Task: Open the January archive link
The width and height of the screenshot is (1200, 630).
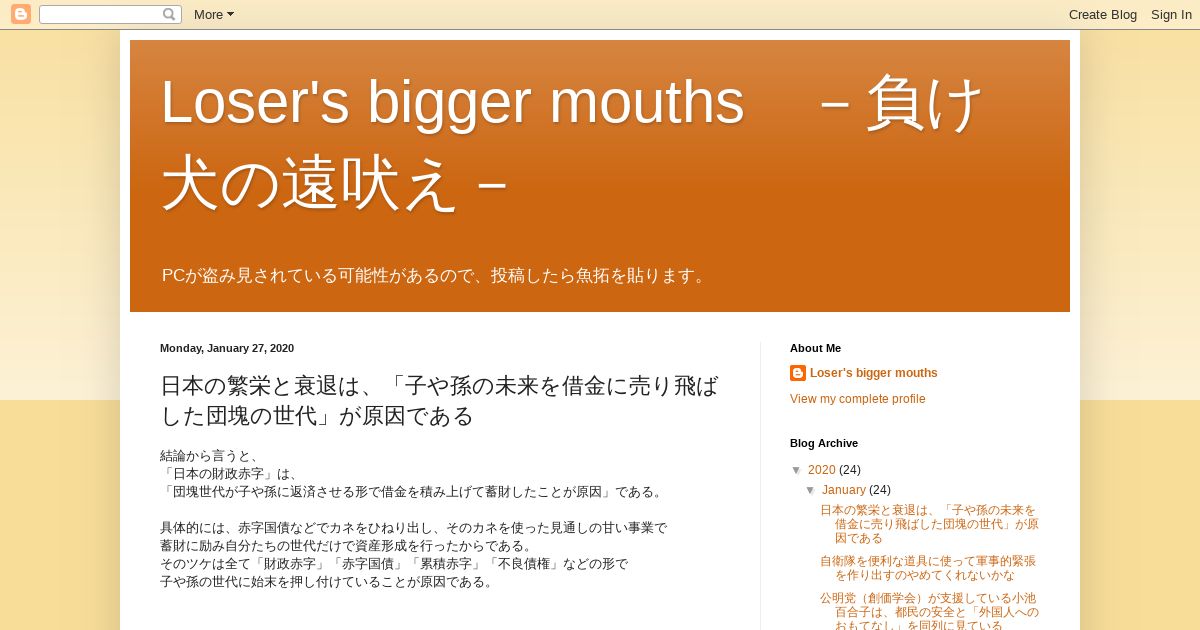Action: click(844, 490)
